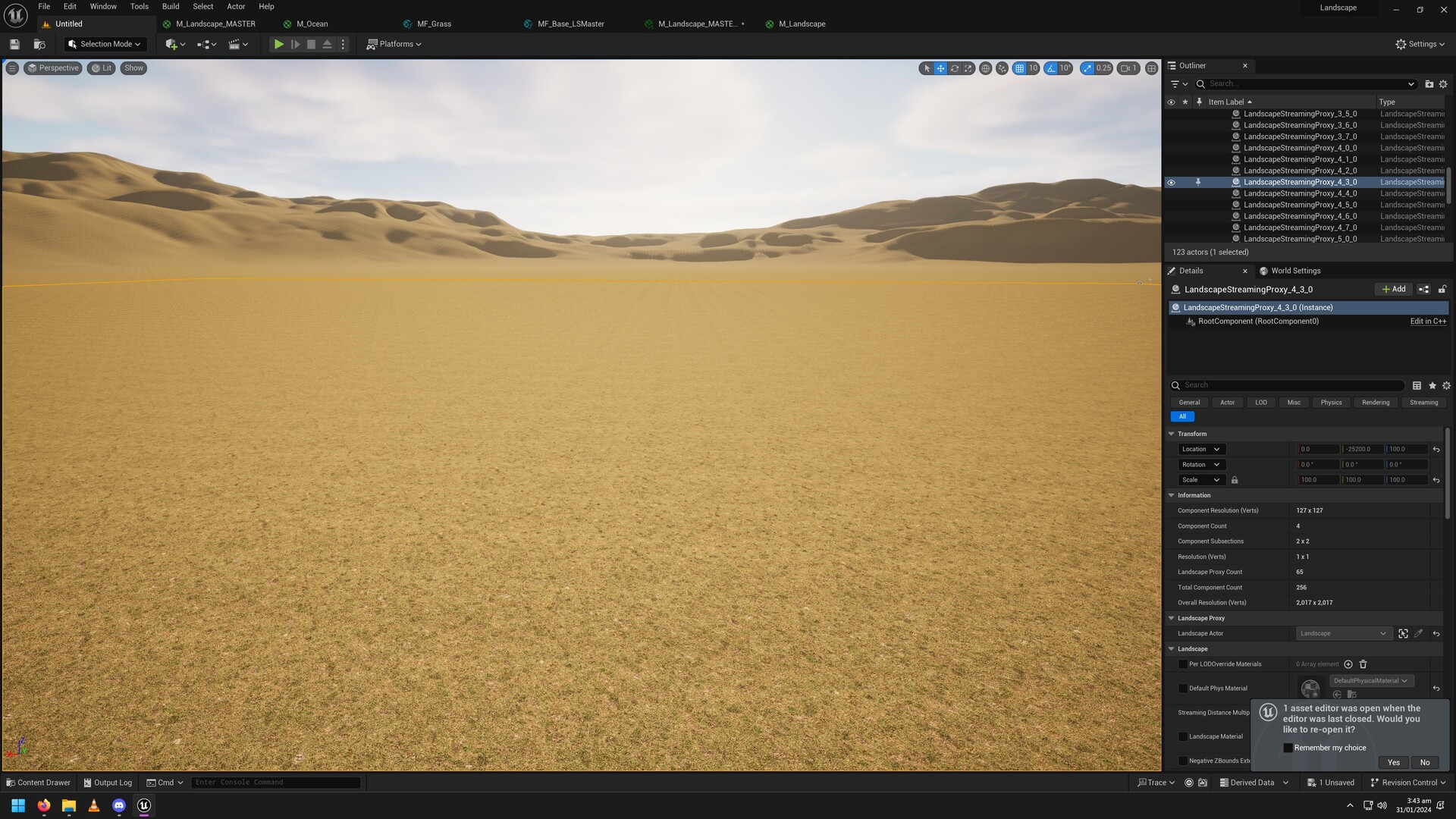Hide LandscapeStreamingProxy_4_3_0 using its eye toggle
This screenshot has width=1456, height=819.
pos(1172,182)
